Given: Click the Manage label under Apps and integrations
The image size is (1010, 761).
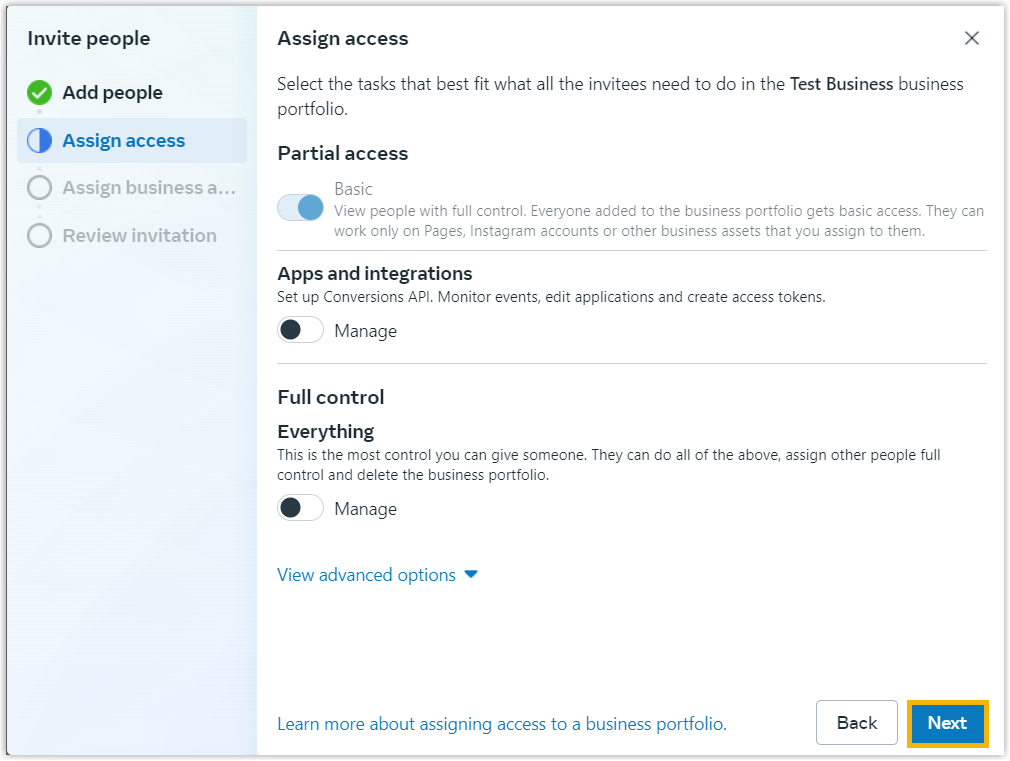Looking at the screenshot, I should (365, 331).
